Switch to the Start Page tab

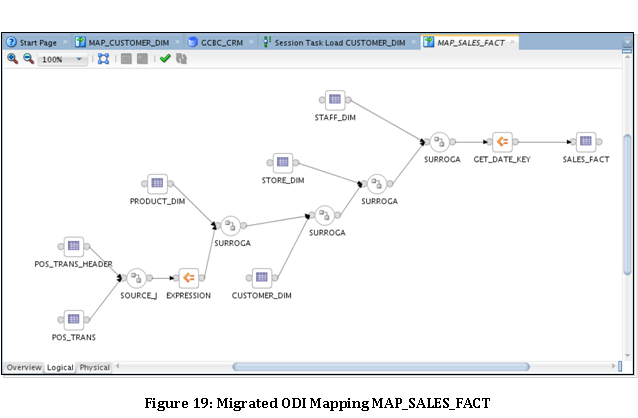point(37,42)
